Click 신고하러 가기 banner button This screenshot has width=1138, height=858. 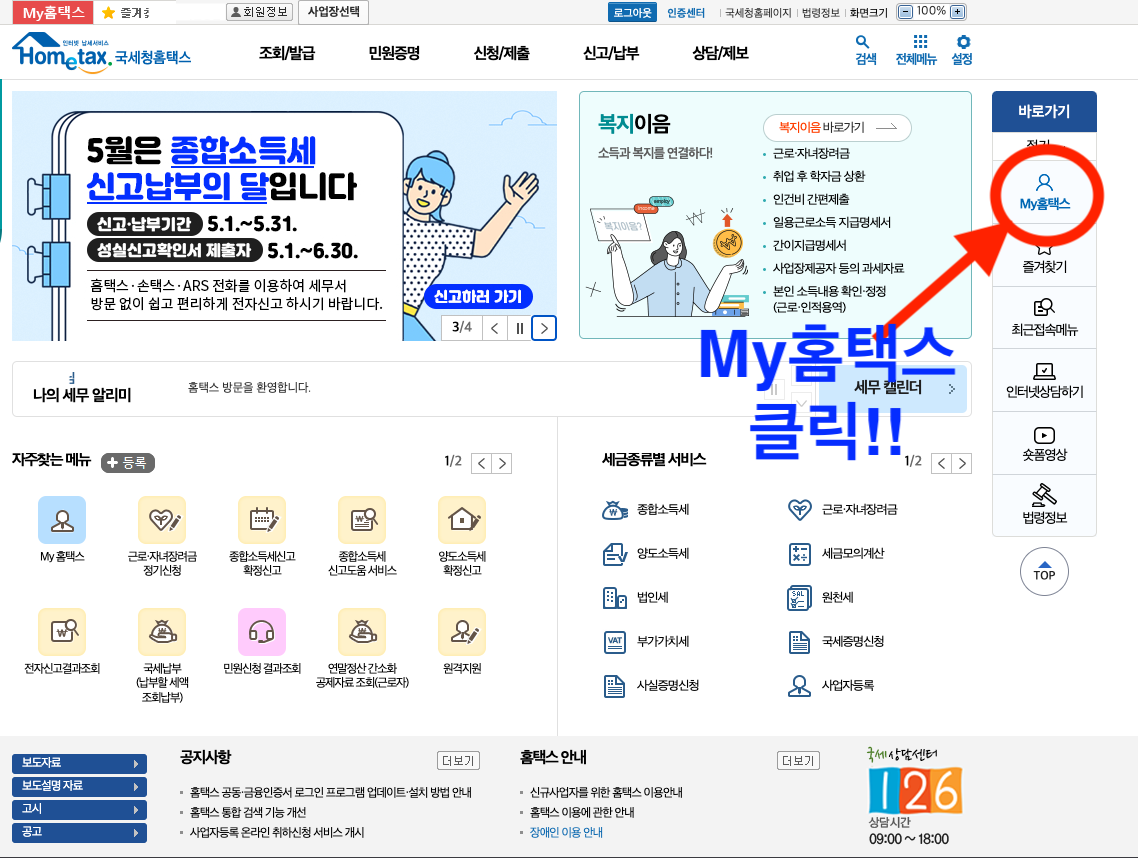point(478,296)
